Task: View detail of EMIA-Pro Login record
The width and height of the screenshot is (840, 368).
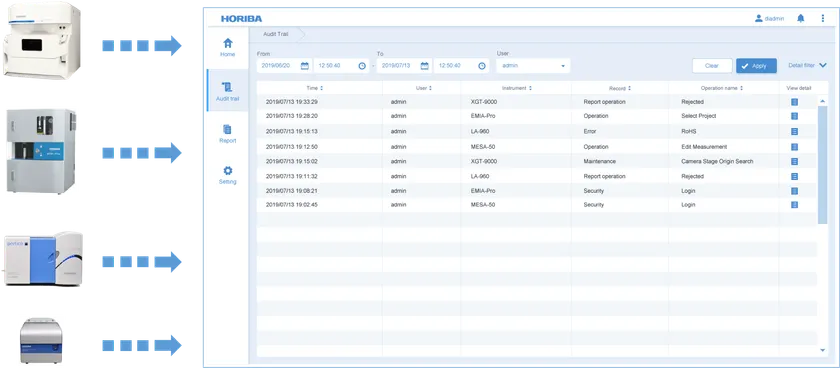Action: (x=794, y=191)
